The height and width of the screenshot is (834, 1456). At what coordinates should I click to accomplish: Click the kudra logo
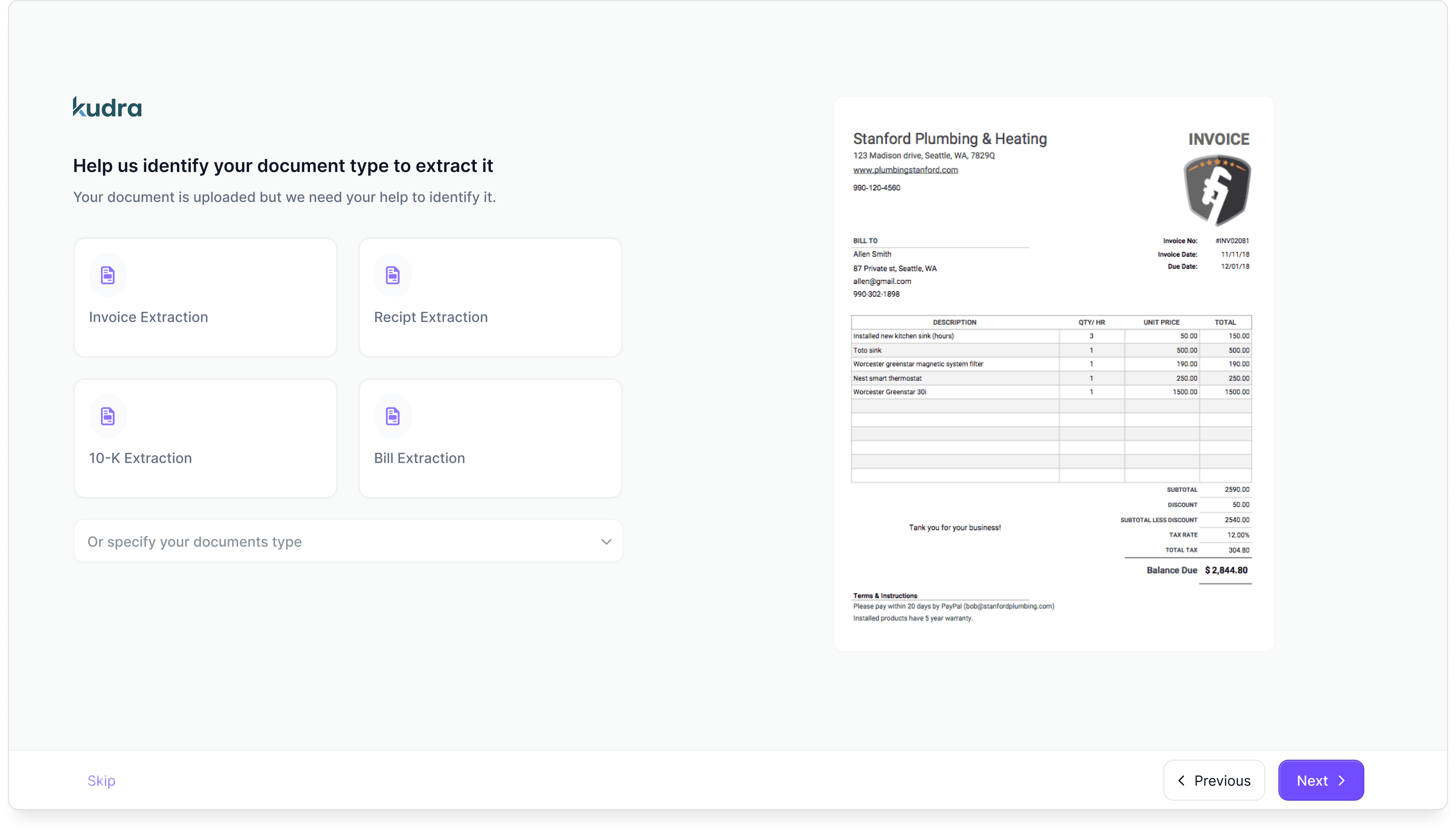coord(107,107)
